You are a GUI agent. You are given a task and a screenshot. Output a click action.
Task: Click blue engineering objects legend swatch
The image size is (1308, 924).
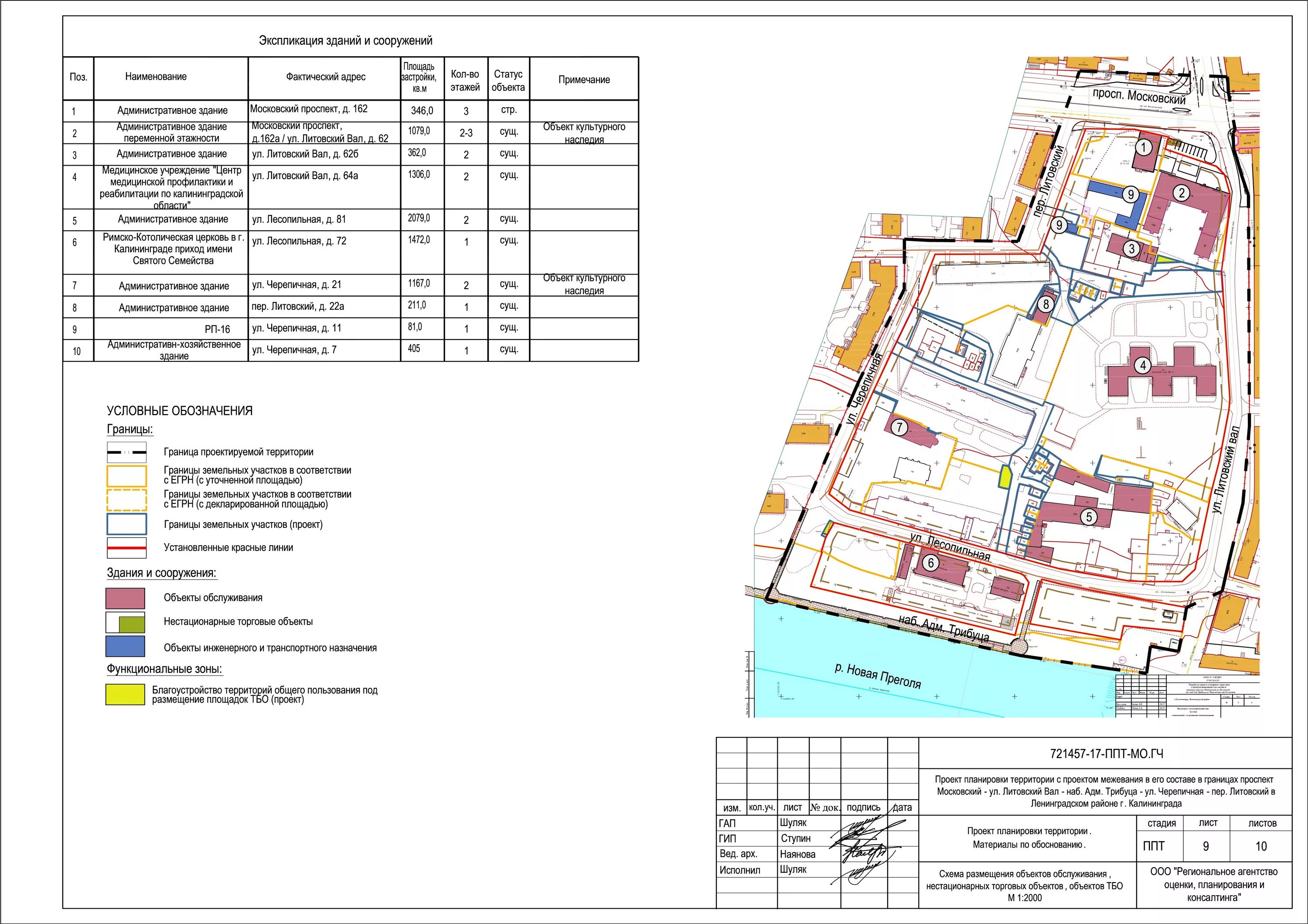pos(125,647)
